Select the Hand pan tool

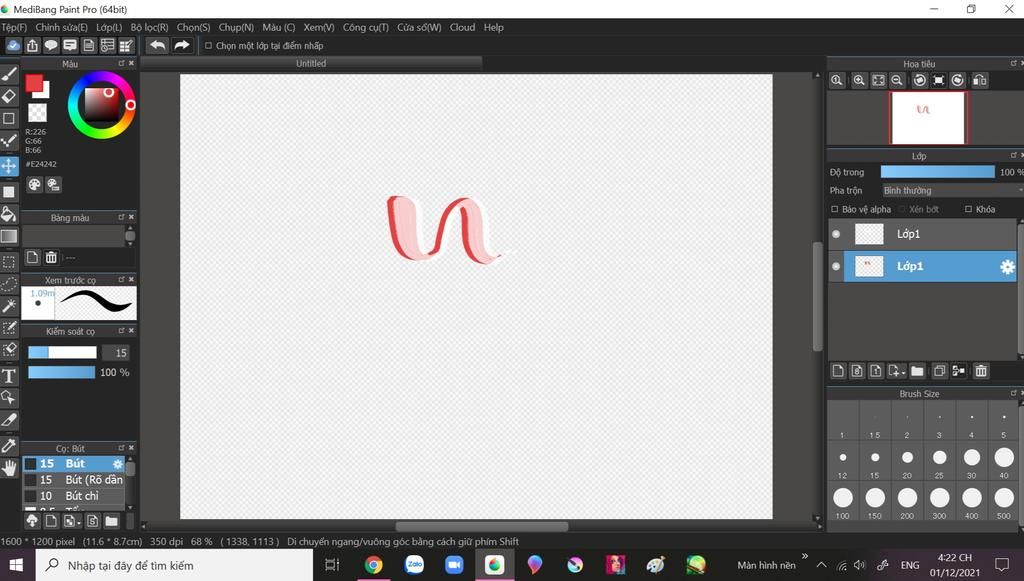(x=9, y=467)
